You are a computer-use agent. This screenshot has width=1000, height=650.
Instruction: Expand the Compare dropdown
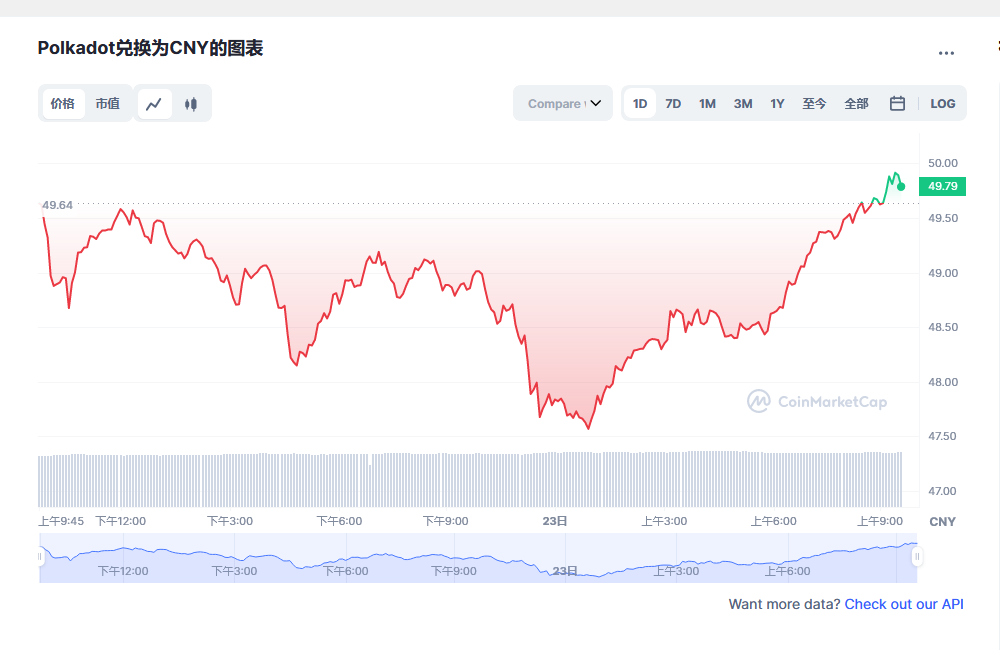(563, 103)
